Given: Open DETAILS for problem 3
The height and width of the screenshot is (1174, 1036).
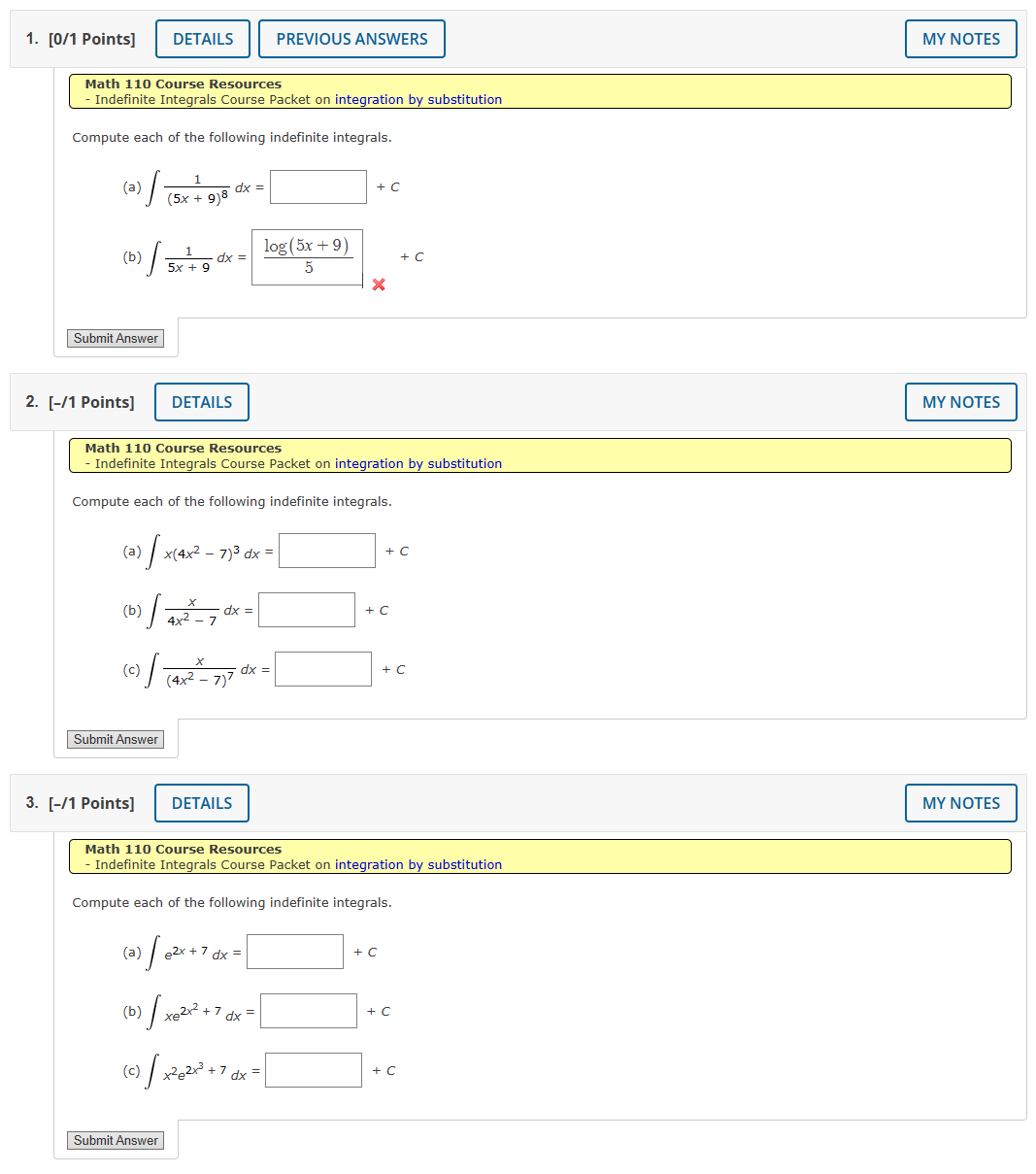Looking at the screenshot, I should (x=201, y=803).
